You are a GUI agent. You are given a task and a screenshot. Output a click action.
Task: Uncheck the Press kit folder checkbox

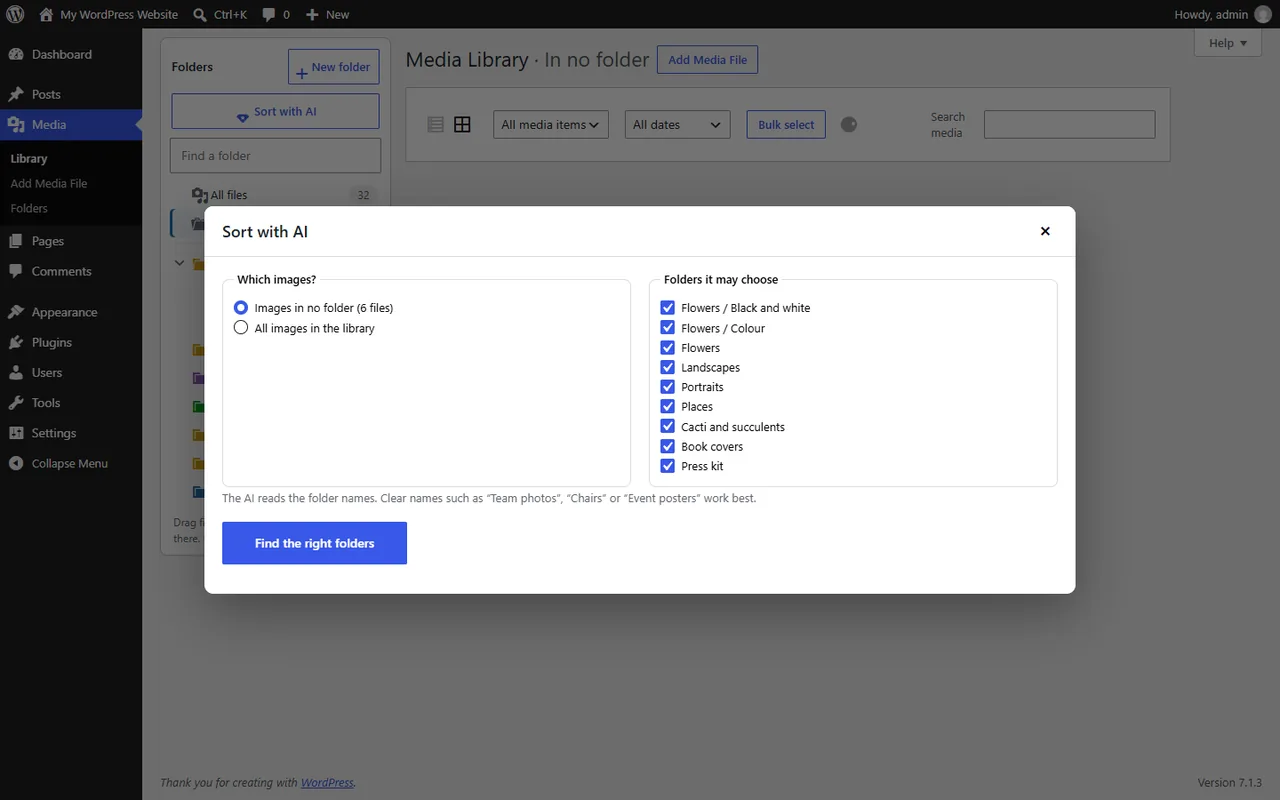[x=668, y=466]
